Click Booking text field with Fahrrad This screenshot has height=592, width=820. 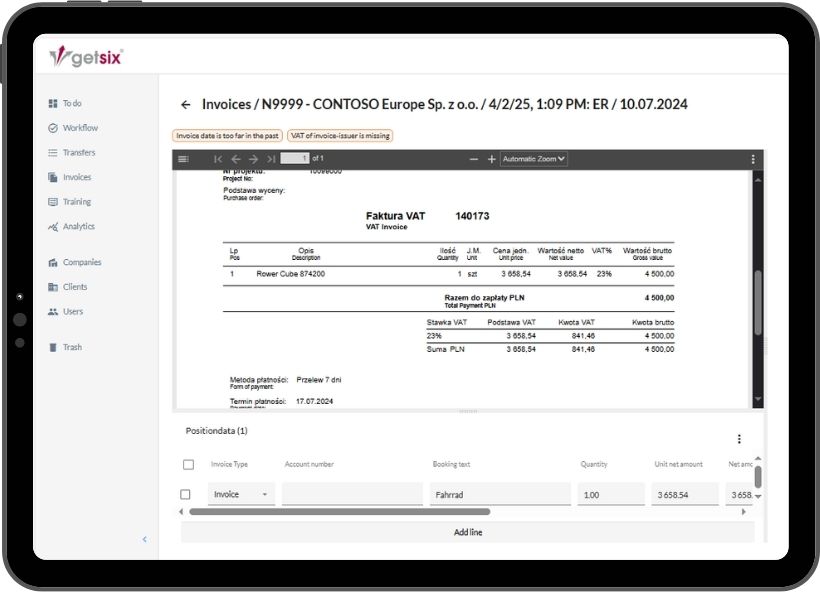tap(500, 494)
